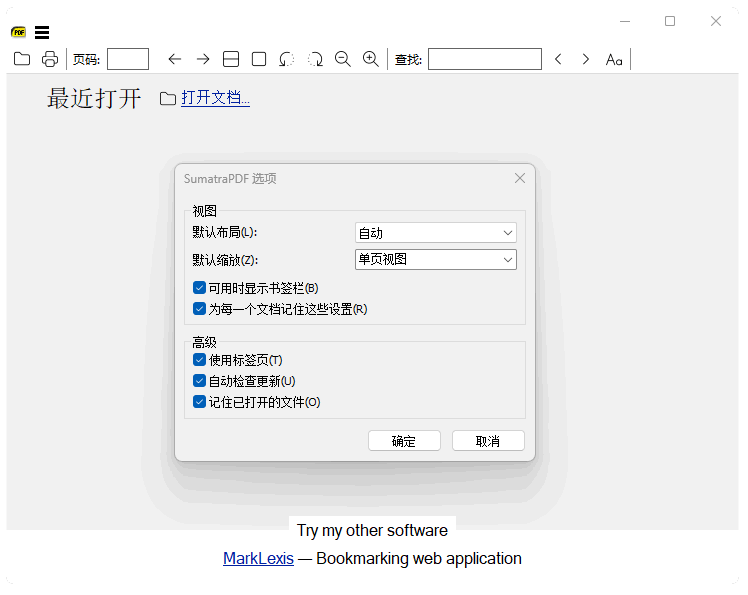Click the 页码 page number input field

click(128, 59)
